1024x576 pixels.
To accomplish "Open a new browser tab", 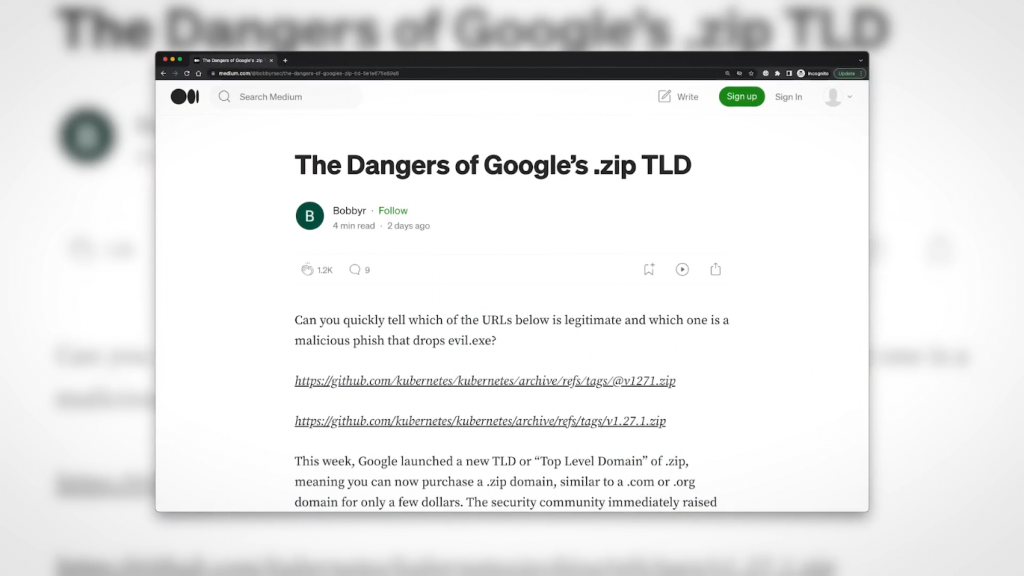I will 285,60.
